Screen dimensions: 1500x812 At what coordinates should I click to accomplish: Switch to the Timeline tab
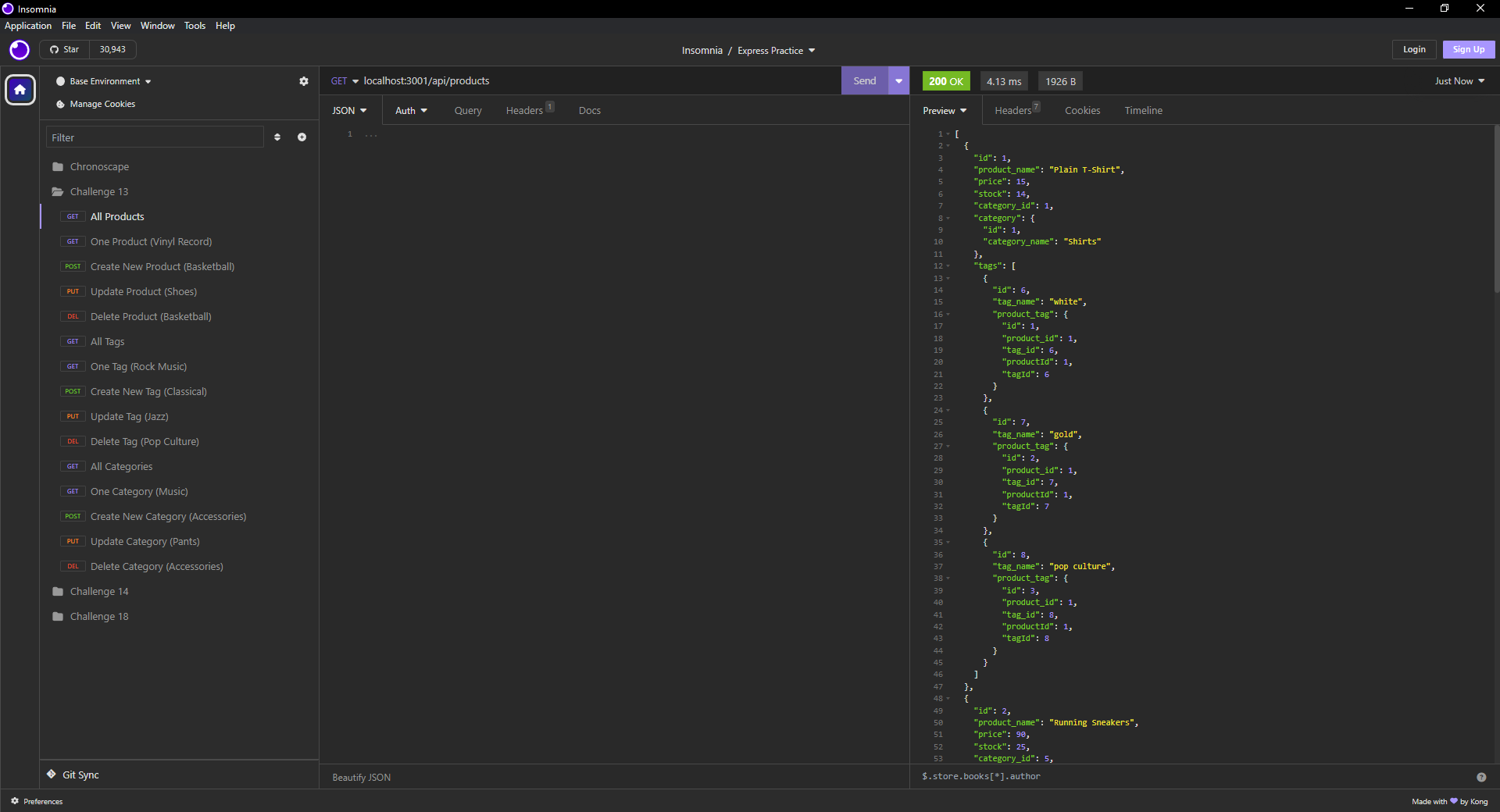[x=1144, y=111]
